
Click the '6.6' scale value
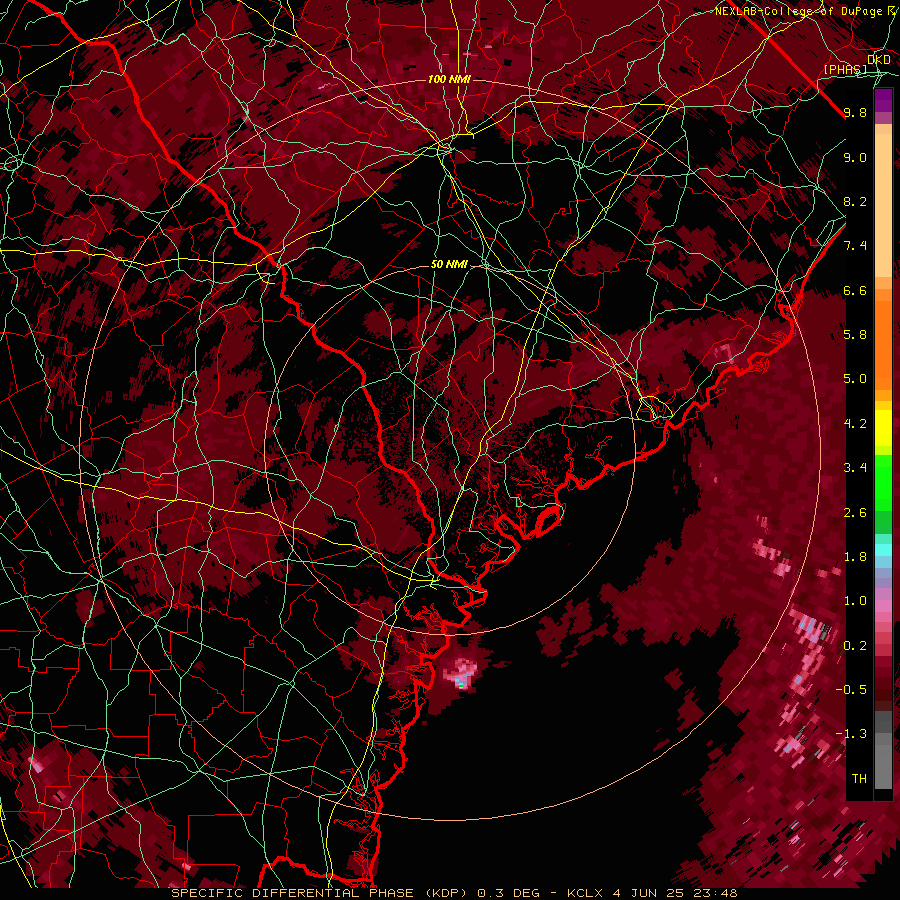855,290
